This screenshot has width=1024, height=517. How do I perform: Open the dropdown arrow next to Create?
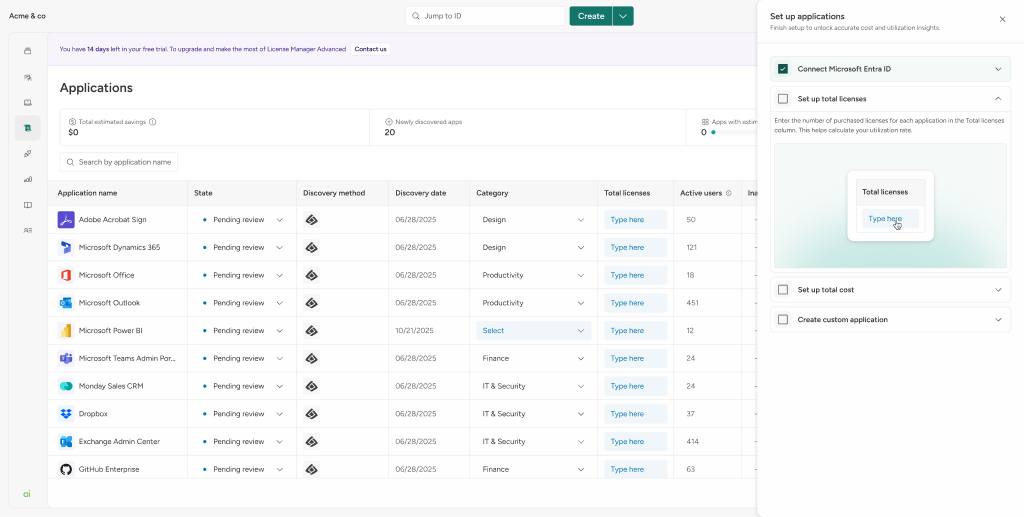coord(623,16)
